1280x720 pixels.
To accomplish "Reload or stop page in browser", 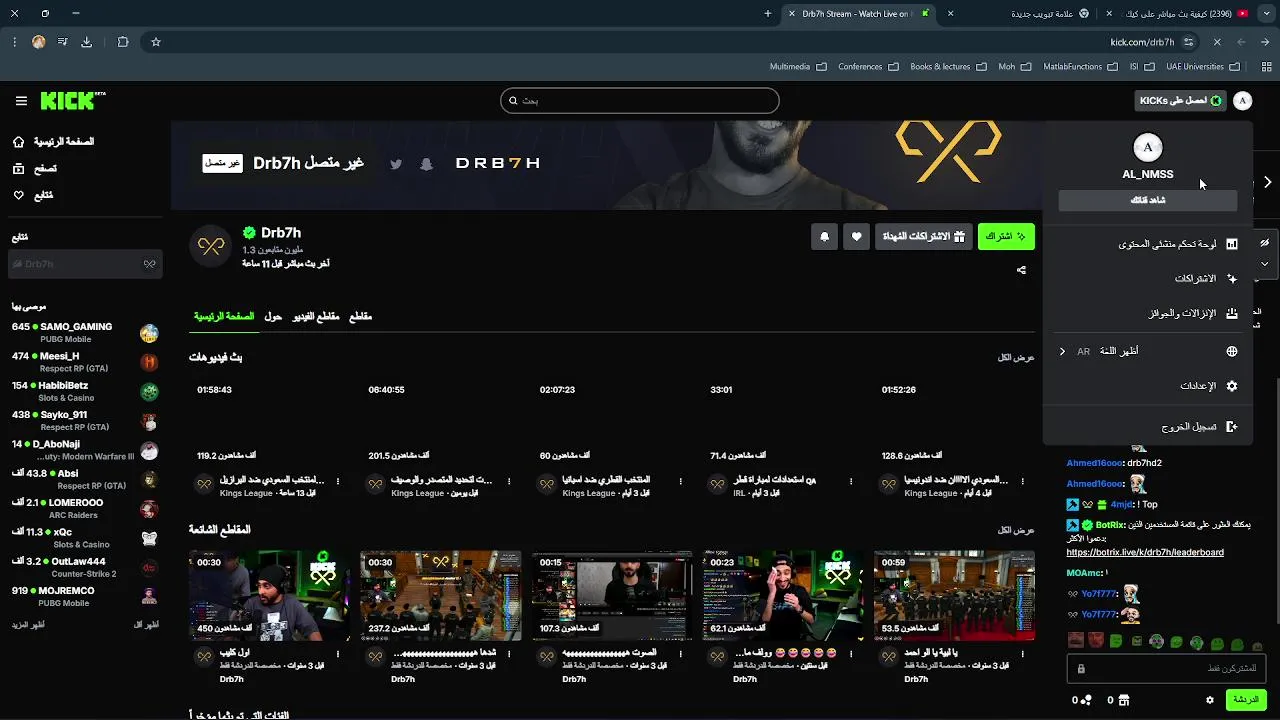I will tap(1217, 42).
